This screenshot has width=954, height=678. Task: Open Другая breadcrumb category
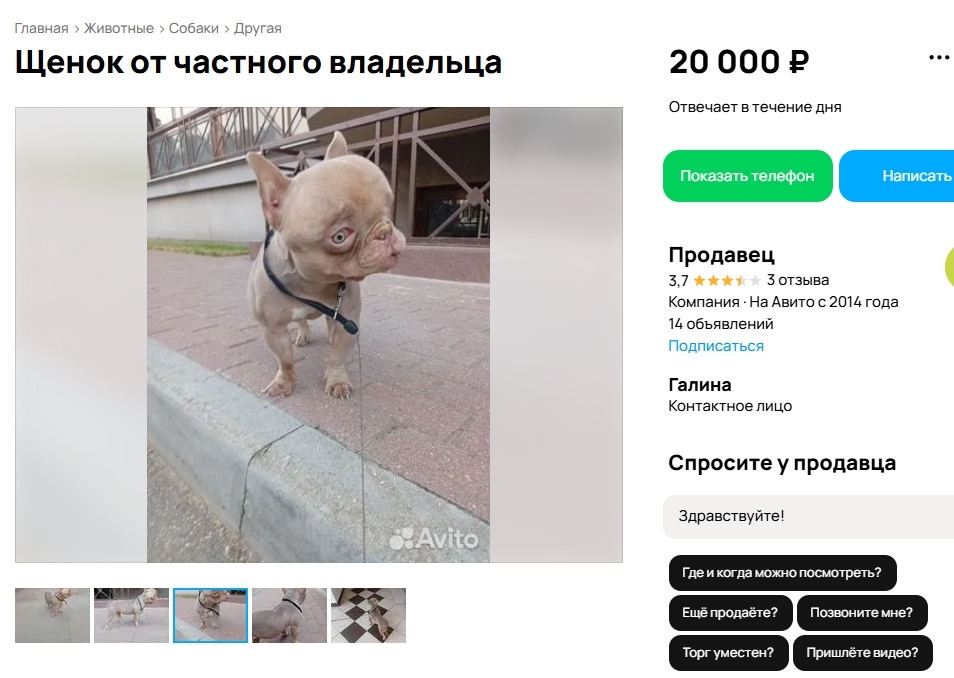coord(258,29)
